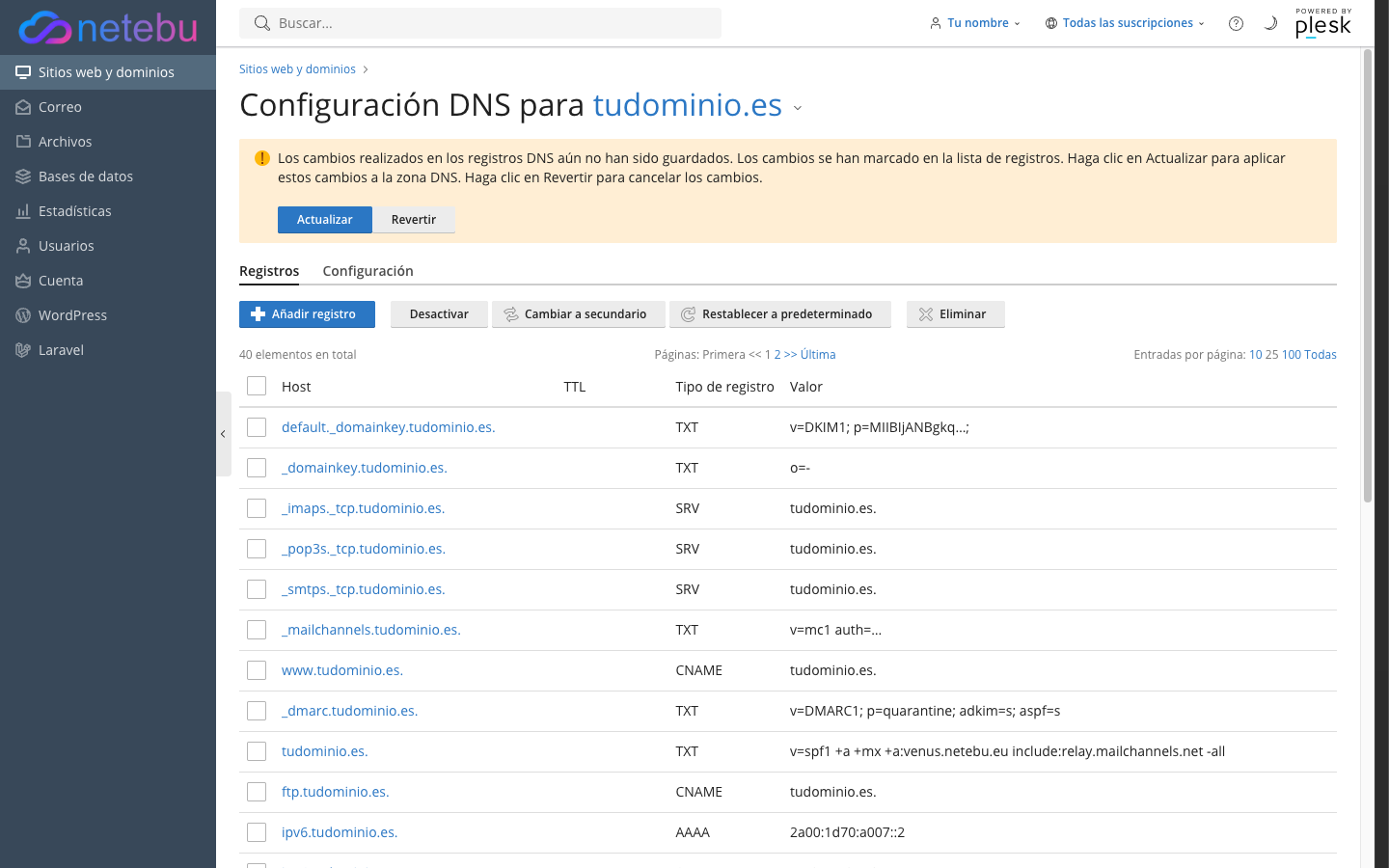The image size is (1389, 868).
Task: Click the Laravel icon in sidebar
Action: click(x=23, y=350)
